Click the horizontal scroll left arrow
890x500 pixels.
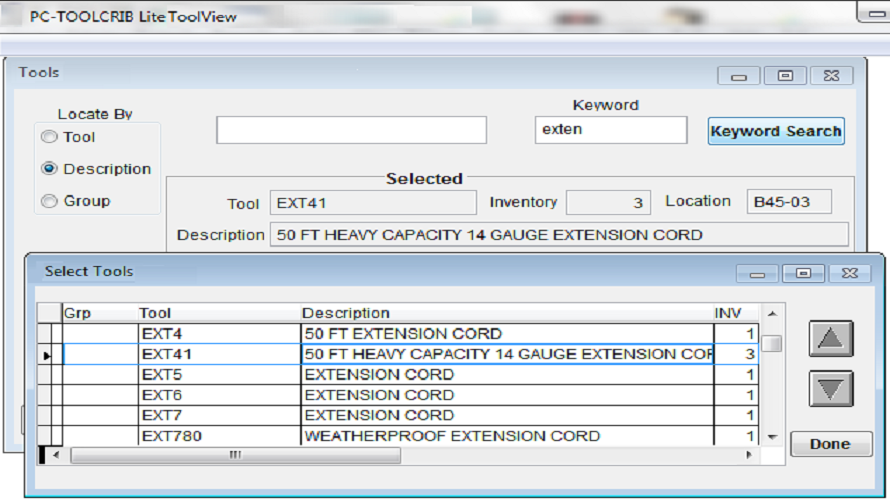56,455
